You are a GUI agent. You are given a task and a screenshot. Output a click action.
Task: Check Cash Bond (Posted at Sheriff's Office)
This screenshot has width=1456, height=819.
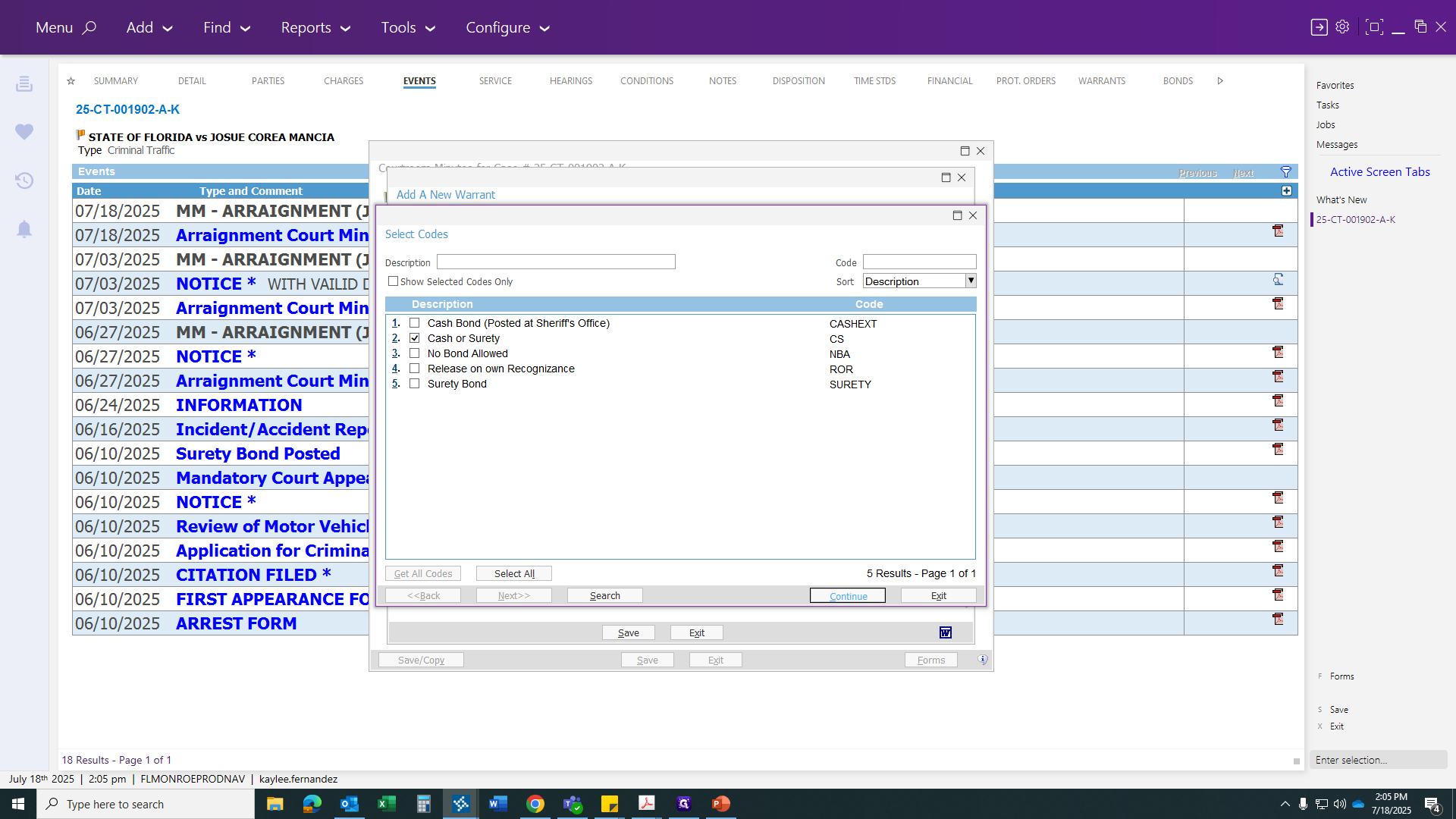(415, 323)
